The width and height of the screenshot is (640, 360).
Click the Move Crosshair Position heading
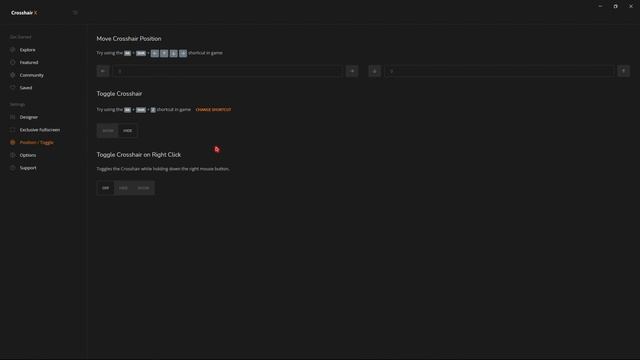coord(129,38)
